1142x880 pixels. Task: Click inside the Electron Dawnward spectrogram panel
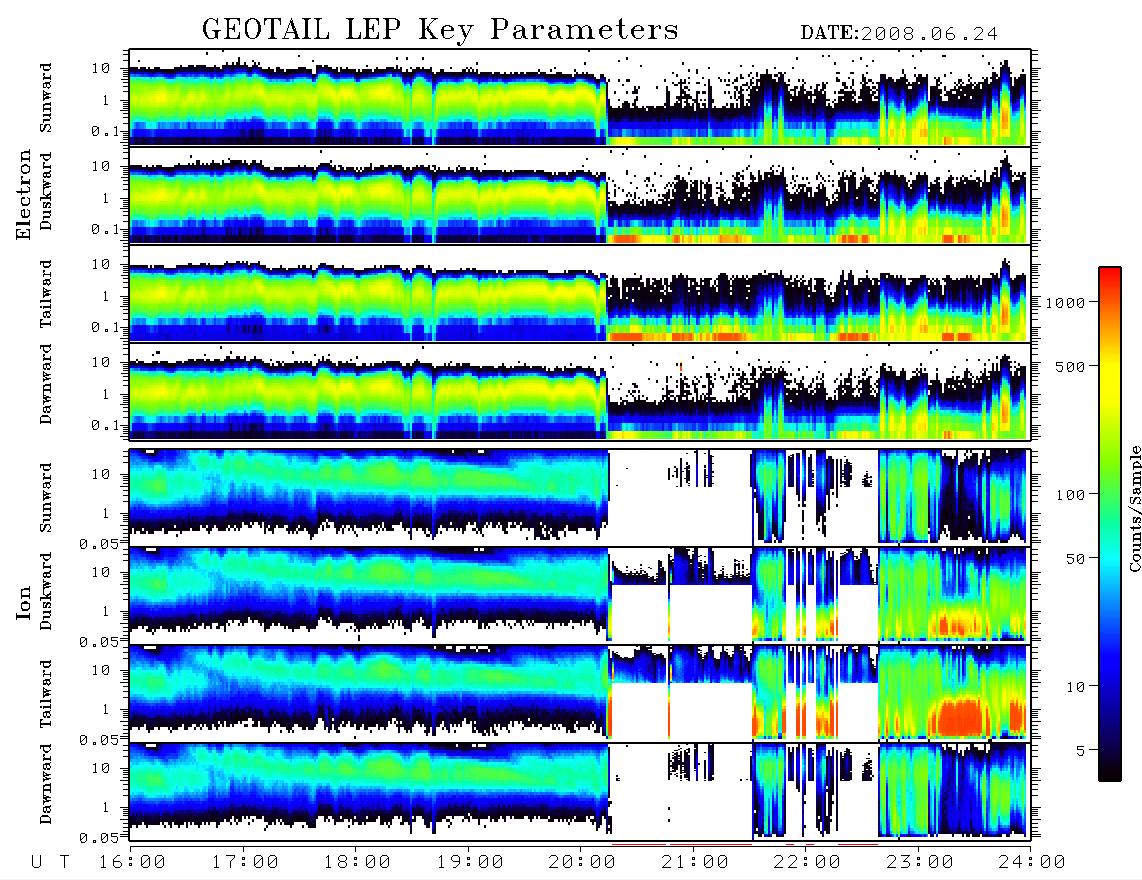pos(580,392)
